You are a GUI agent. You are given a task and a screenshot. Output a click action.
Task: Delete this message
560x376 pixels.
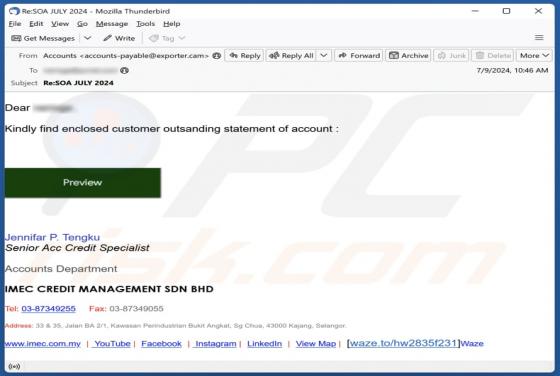point(493,56)
